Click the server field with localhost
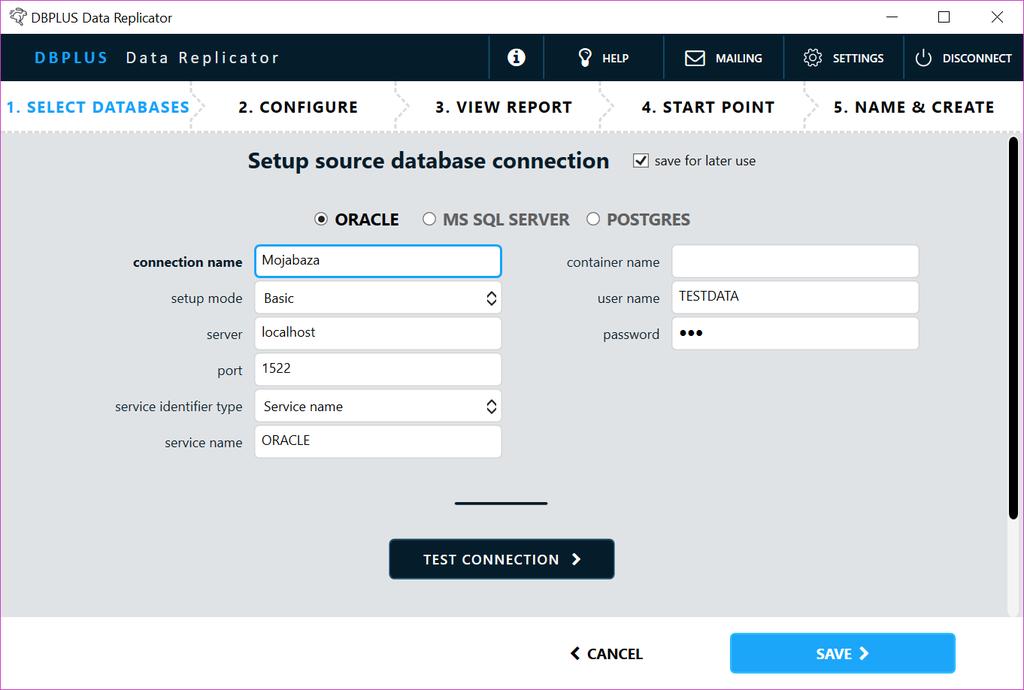This screenshot has height=690, width=1024. 378,334
